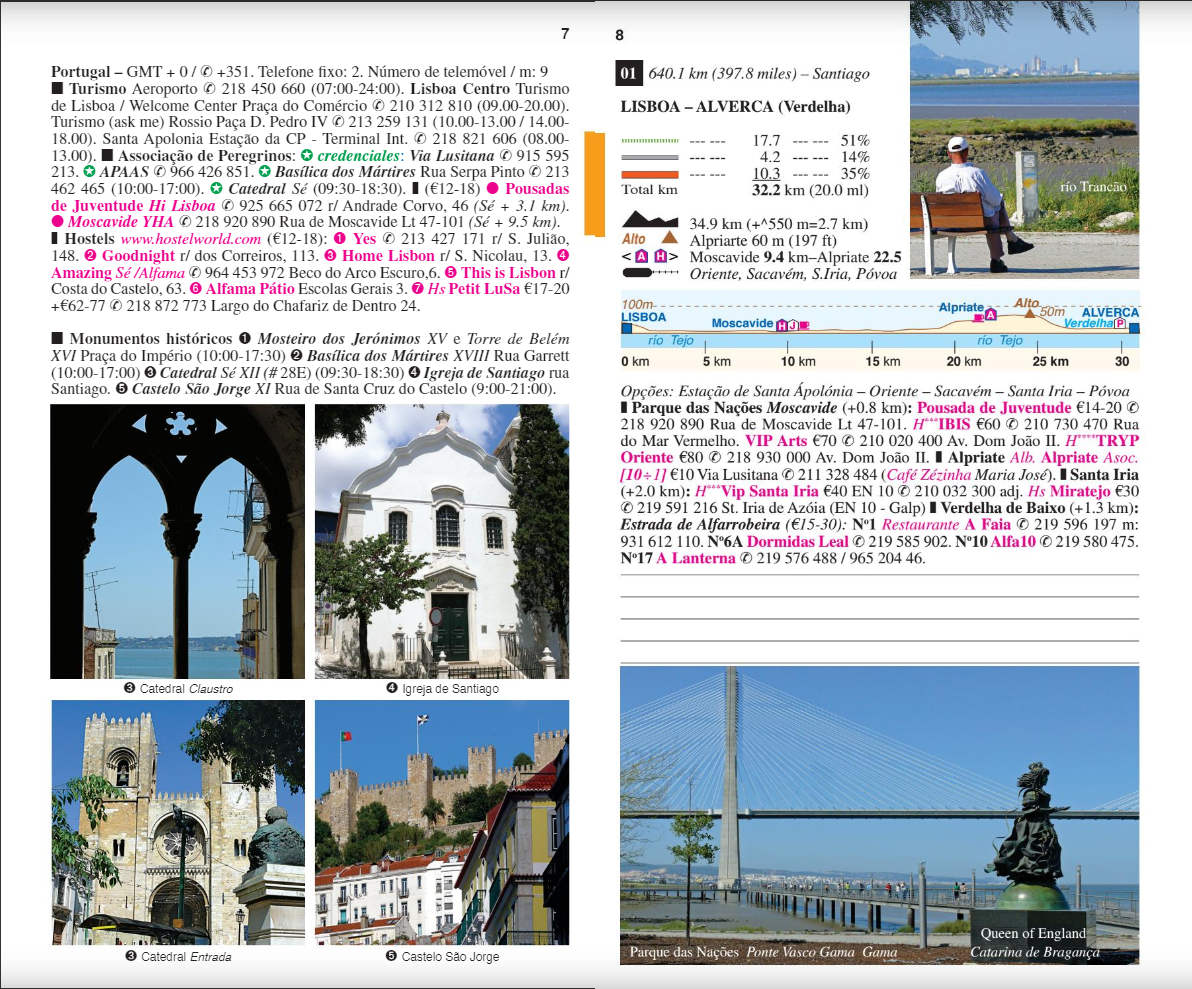
Task: Click the pink circle before Moscavide YHA
Action: point(58,221)
